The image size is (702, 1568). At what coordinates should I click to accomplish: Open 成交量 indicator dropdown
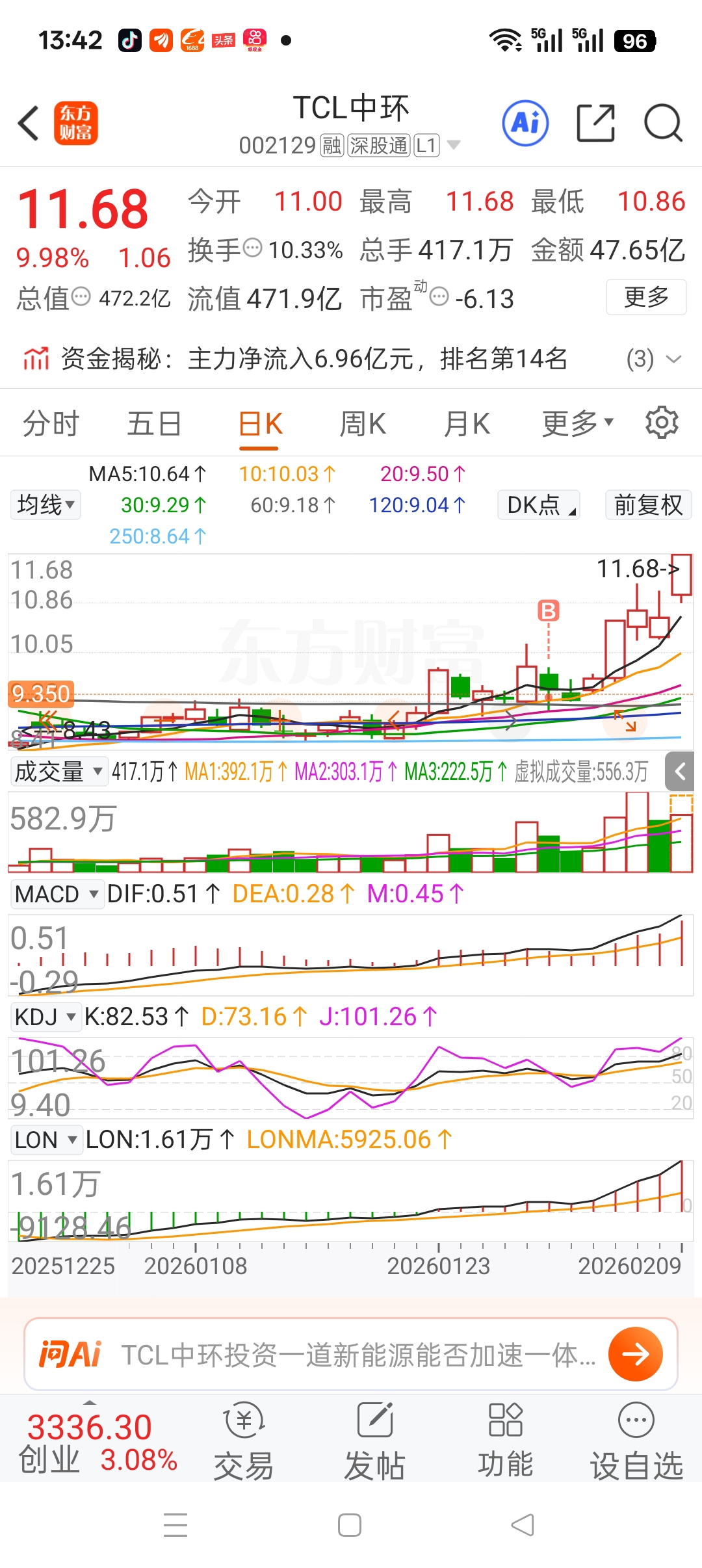[x=58, y=772]
